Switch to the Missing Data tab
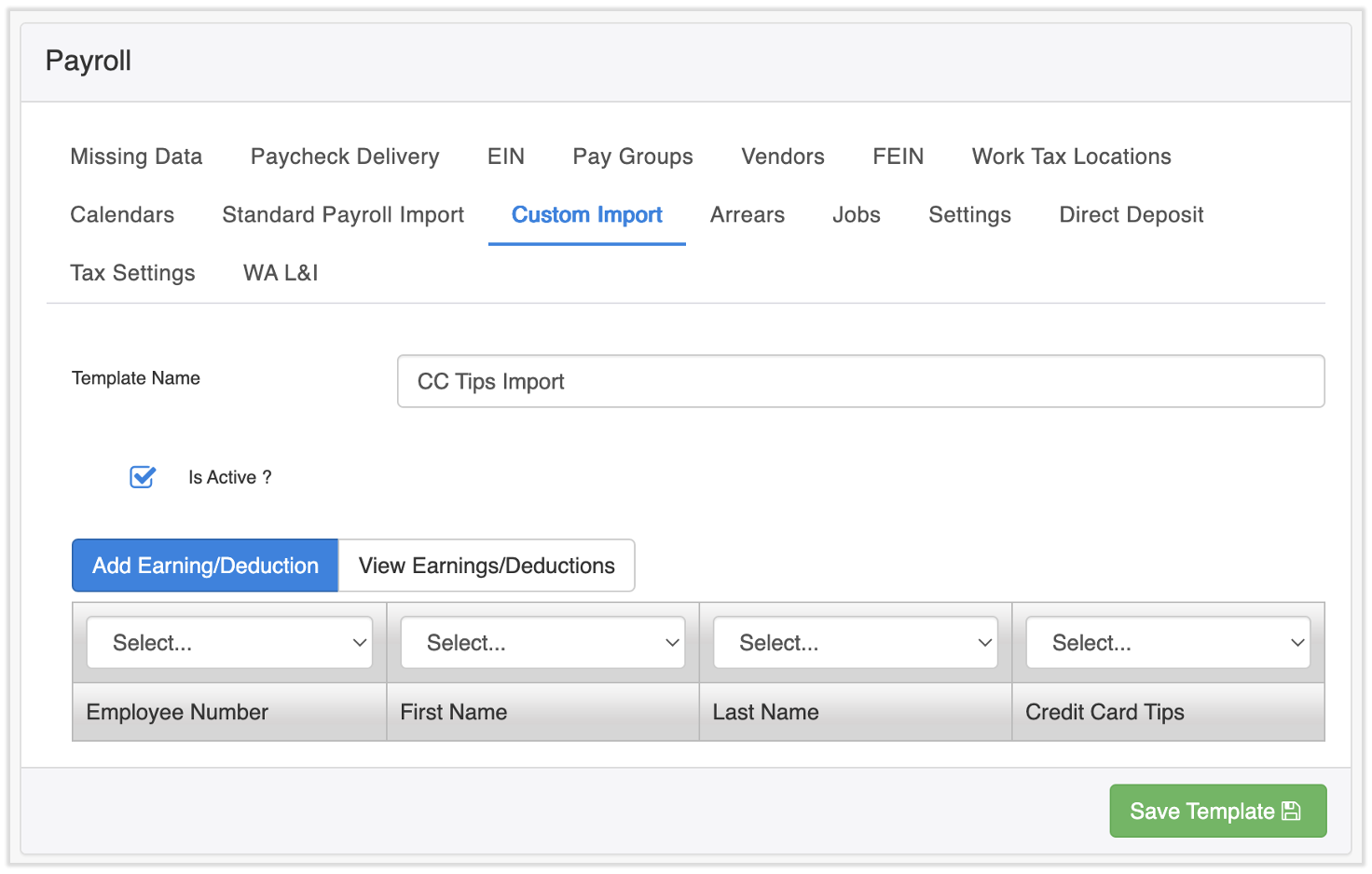 pyautogui.click(x=136, y=156)
